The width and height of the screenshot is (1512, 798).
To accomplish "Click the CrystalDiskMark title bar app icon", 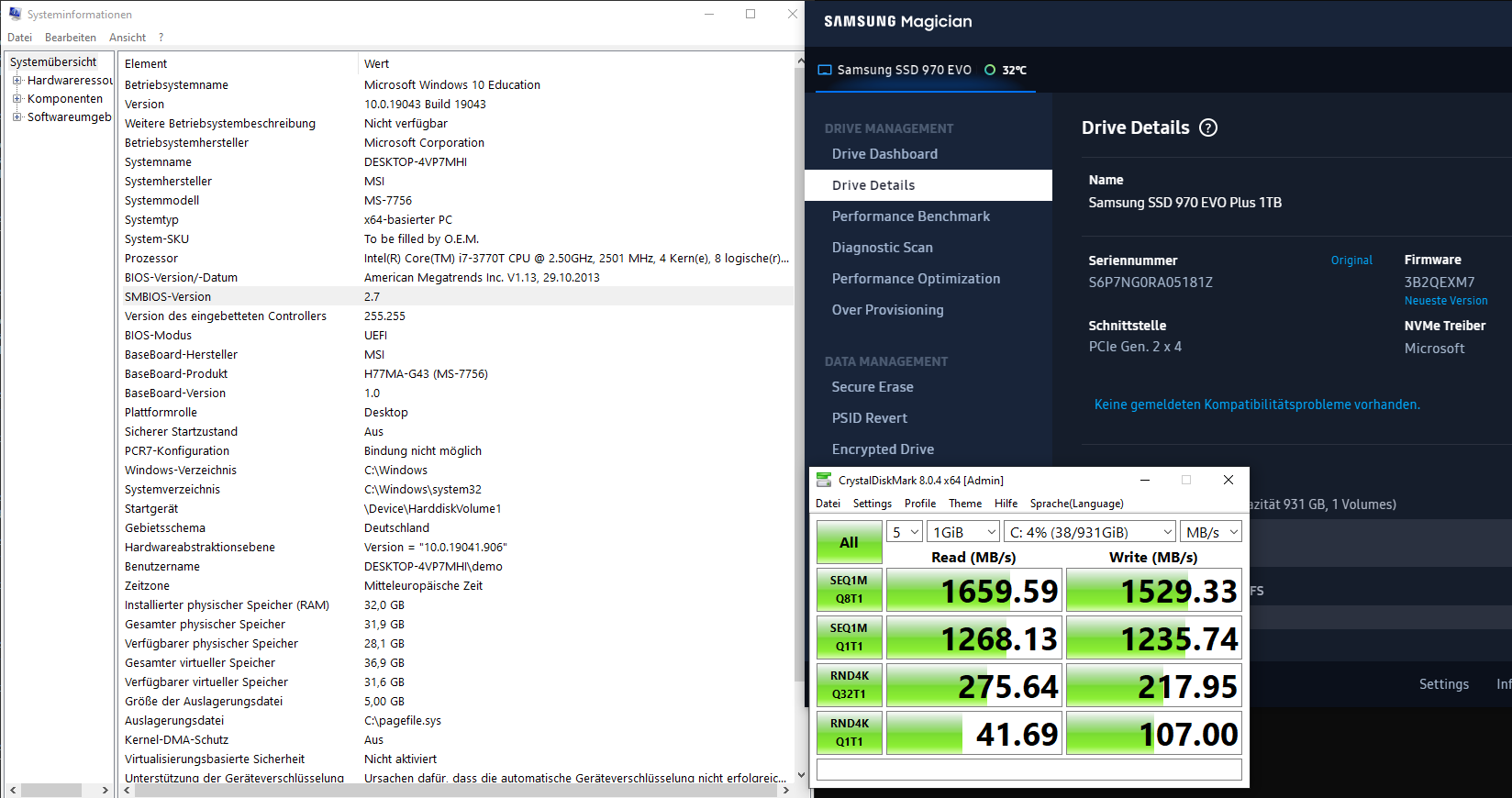I will [824, 480].
